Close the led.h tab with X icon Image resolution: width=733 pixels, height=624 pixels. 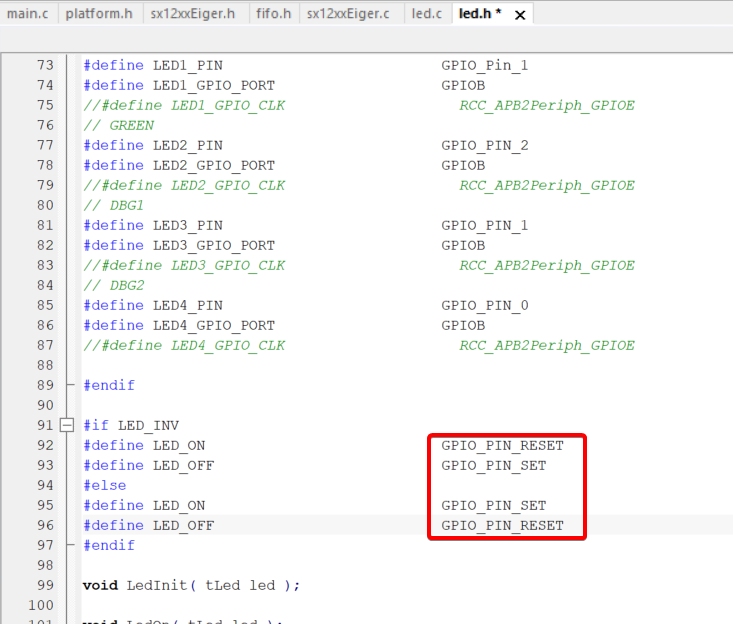click(x=520, y=14)
